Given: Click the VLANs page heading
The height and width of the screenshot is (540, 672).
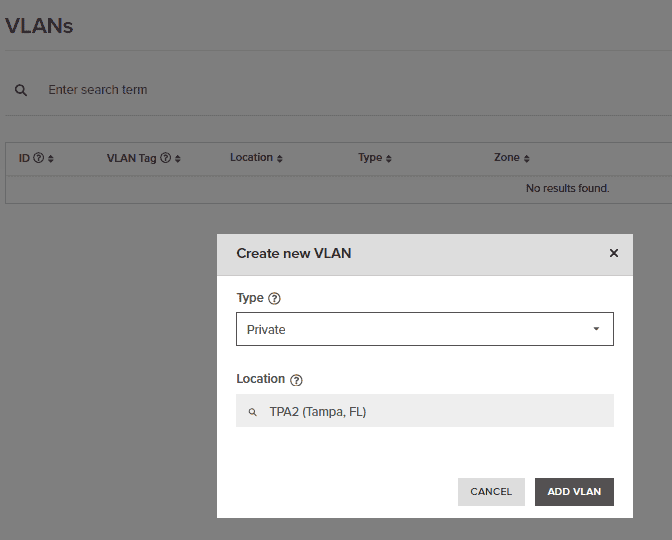Looking at the screenshot, I should (39, 26).
